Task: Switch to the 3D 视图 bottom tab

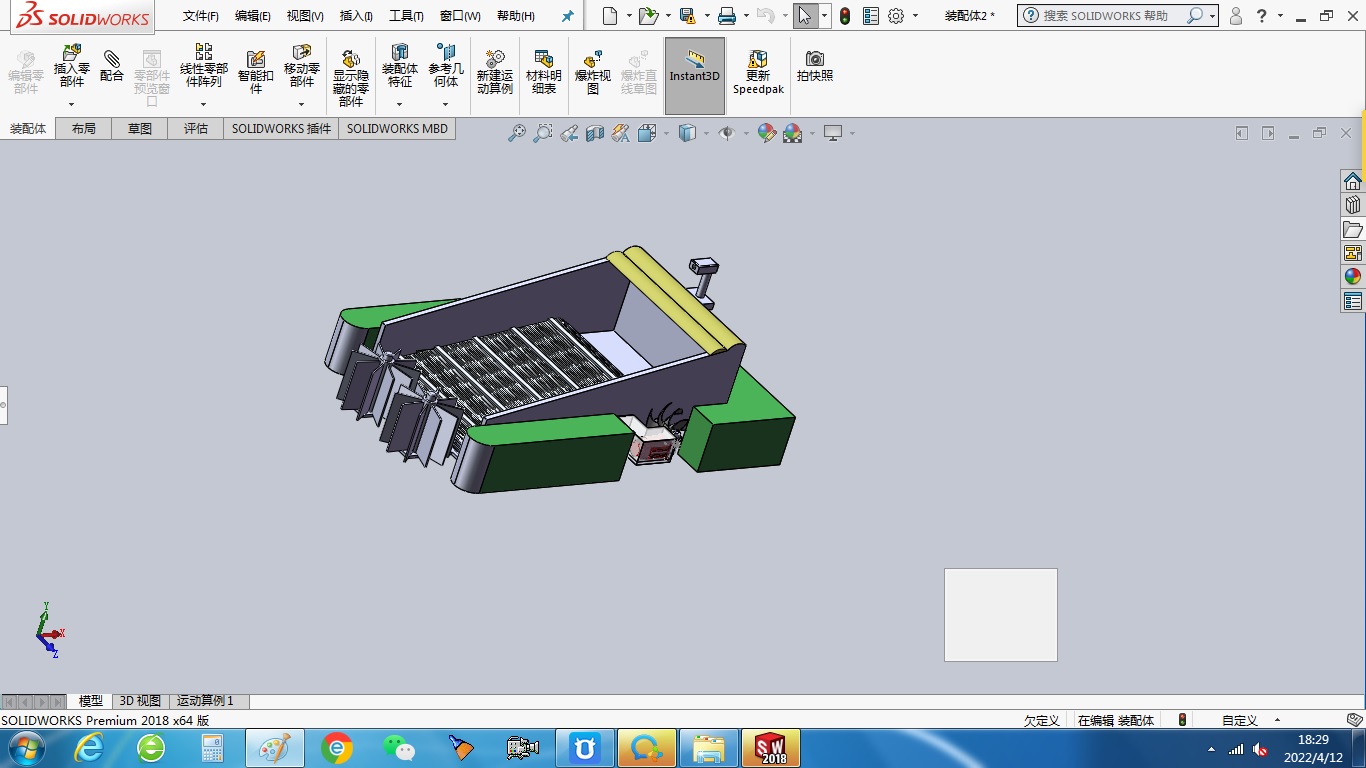Action: 140,701
